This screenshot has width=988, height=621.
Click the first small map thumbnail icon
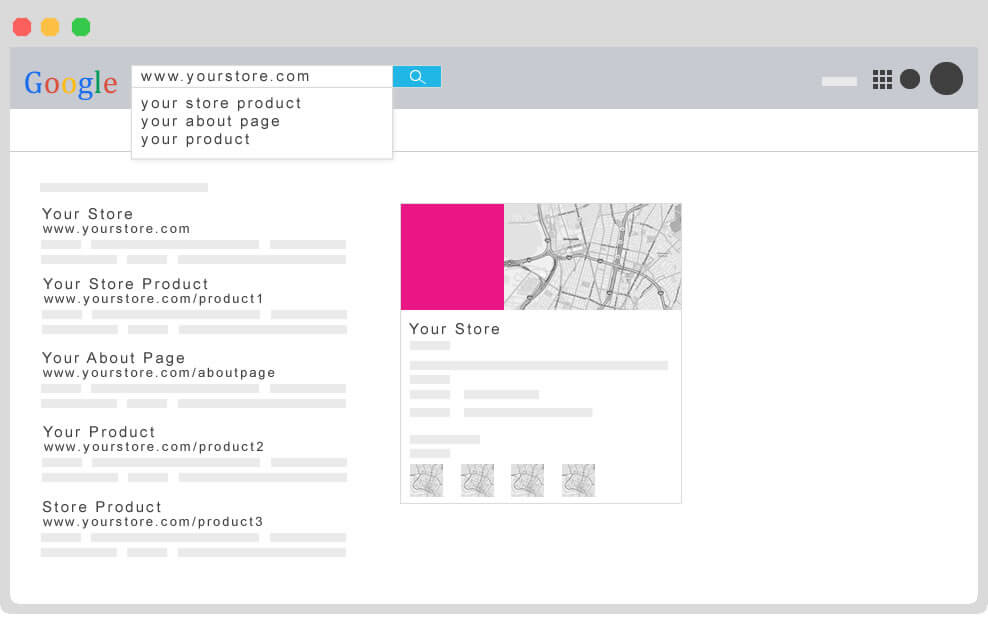coord(427,480)
